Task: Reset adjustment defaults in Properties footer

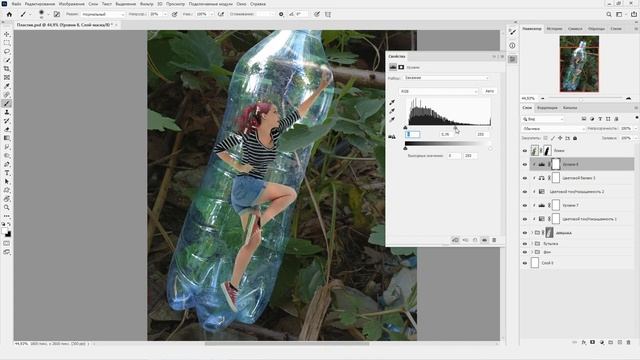Action: (x=475, y=240)
